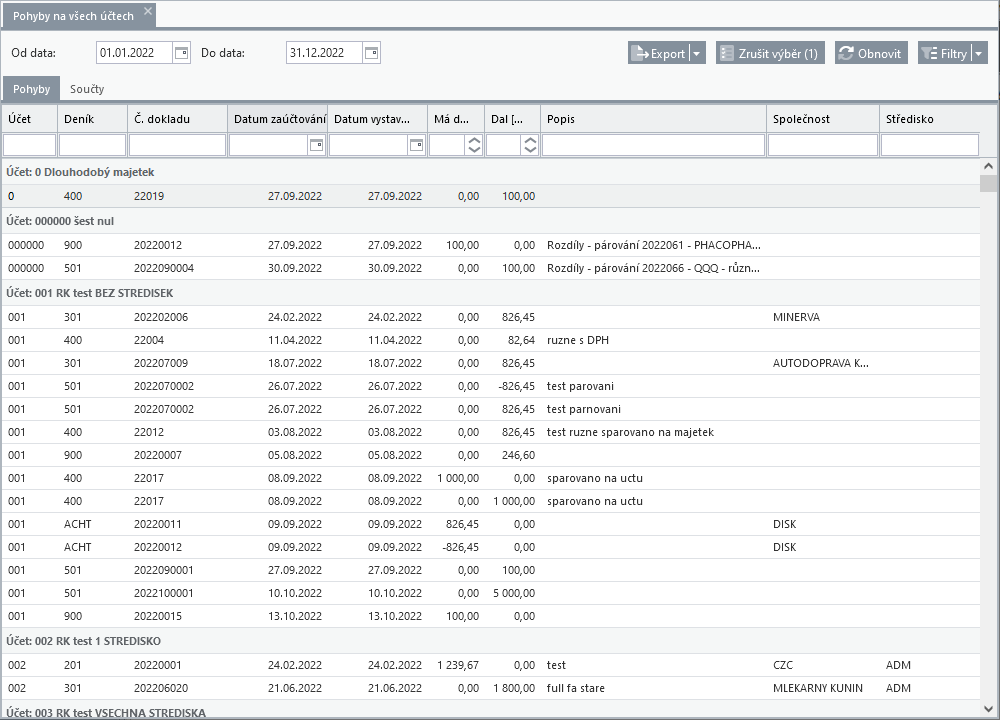Increase the Dal filter spinner value
This screenshot has height=720, width=1000.
click(530, 141)
